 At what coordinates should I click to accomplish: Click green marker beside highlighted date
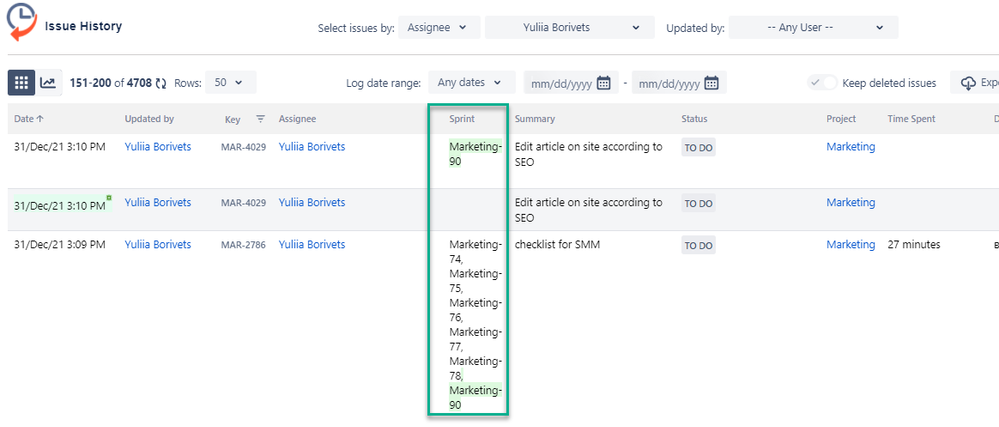tap(109, 198)
